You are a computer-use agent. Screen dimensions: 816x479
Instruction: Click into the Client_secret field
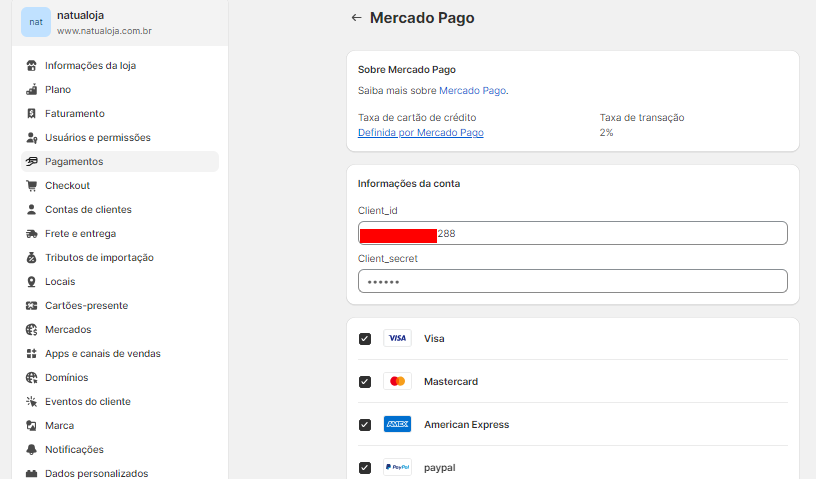point(573,281)
